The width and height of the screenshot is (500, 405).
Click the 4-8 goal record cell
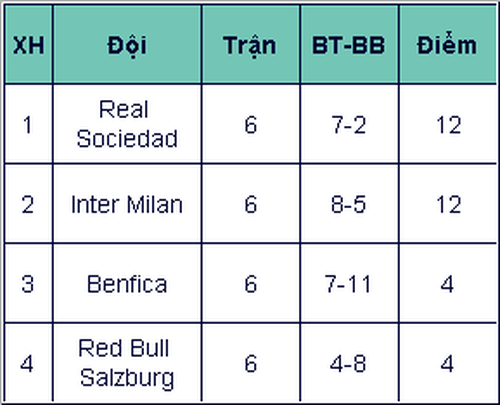click(349, 362)
